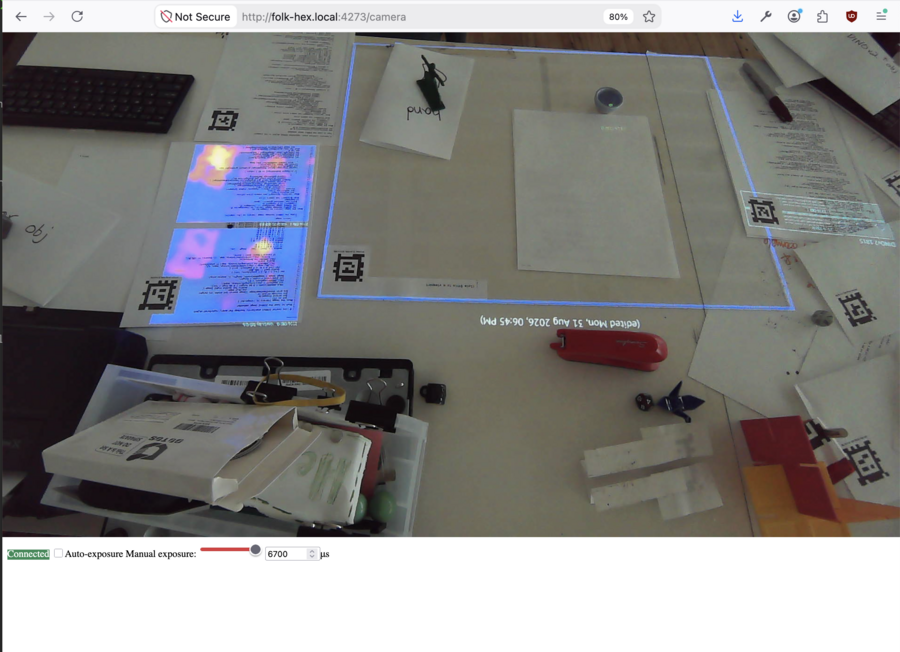Viewport: 900px width, 652px height.
Task: Open the uBlock Origin shield extension
Action: (852, 17)
